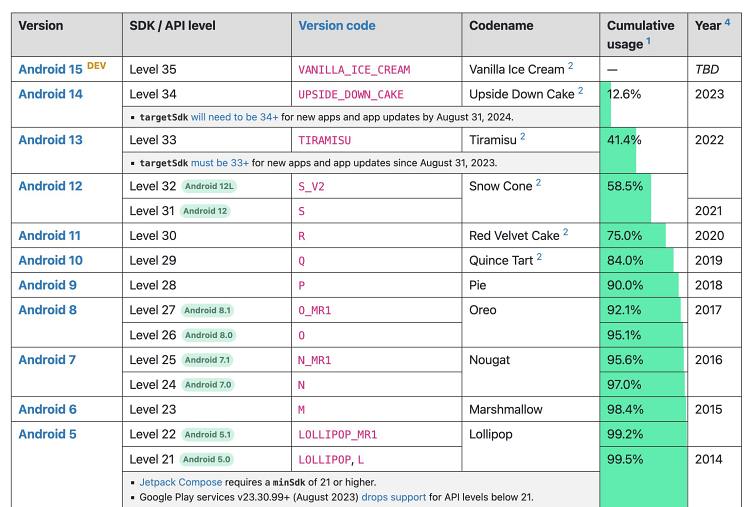Click the 99.5% cumulative usage cell
Screen dimensions: 750x507
[643, 477]
